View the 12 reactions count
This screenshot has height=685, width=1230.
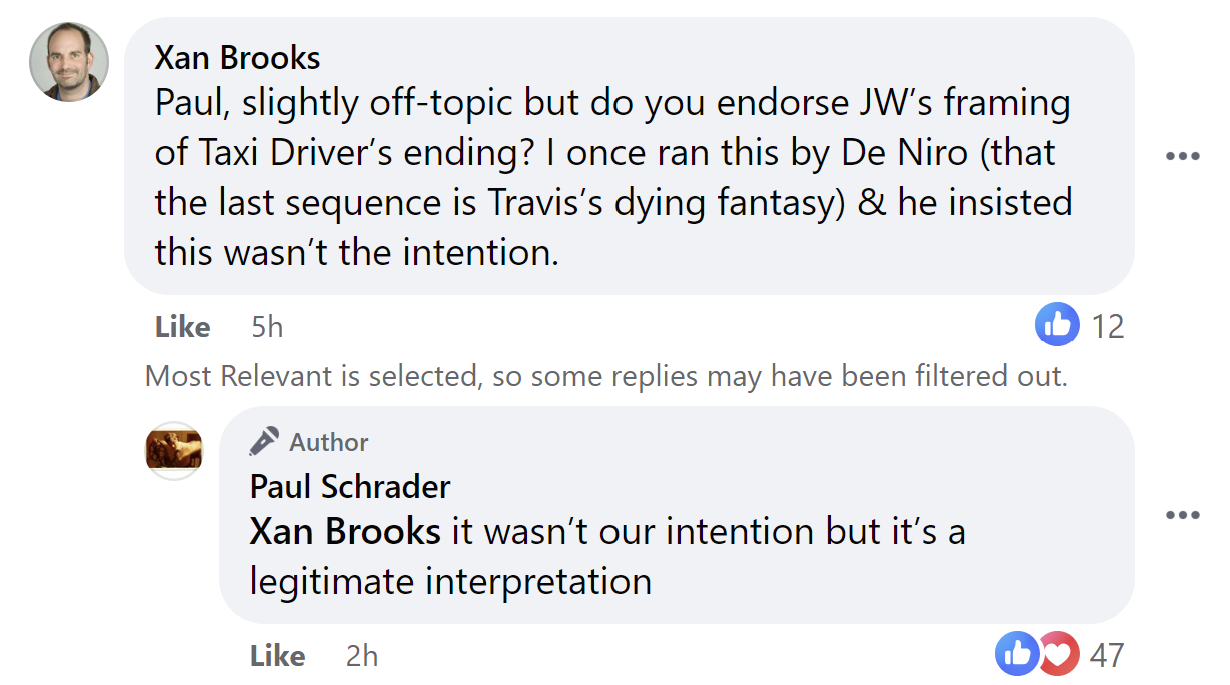tap(1108, 326)
